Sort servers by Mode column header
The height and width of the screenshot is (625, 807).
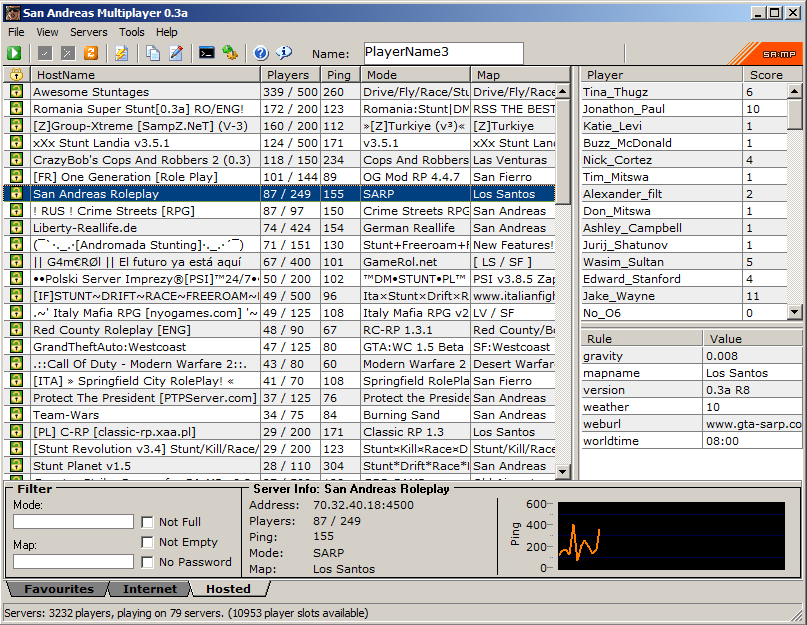415,75
